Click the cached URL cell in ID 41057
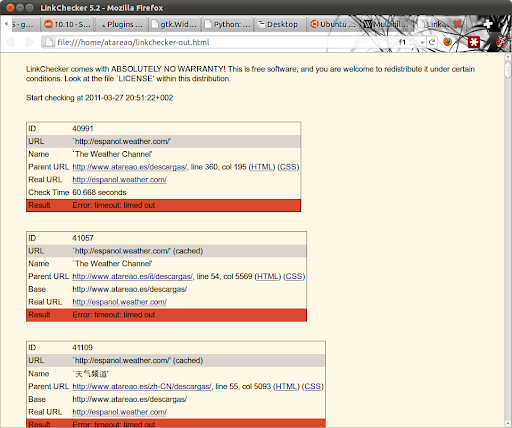The height and width of the screenshot is (428, 512). coord(137,251)
